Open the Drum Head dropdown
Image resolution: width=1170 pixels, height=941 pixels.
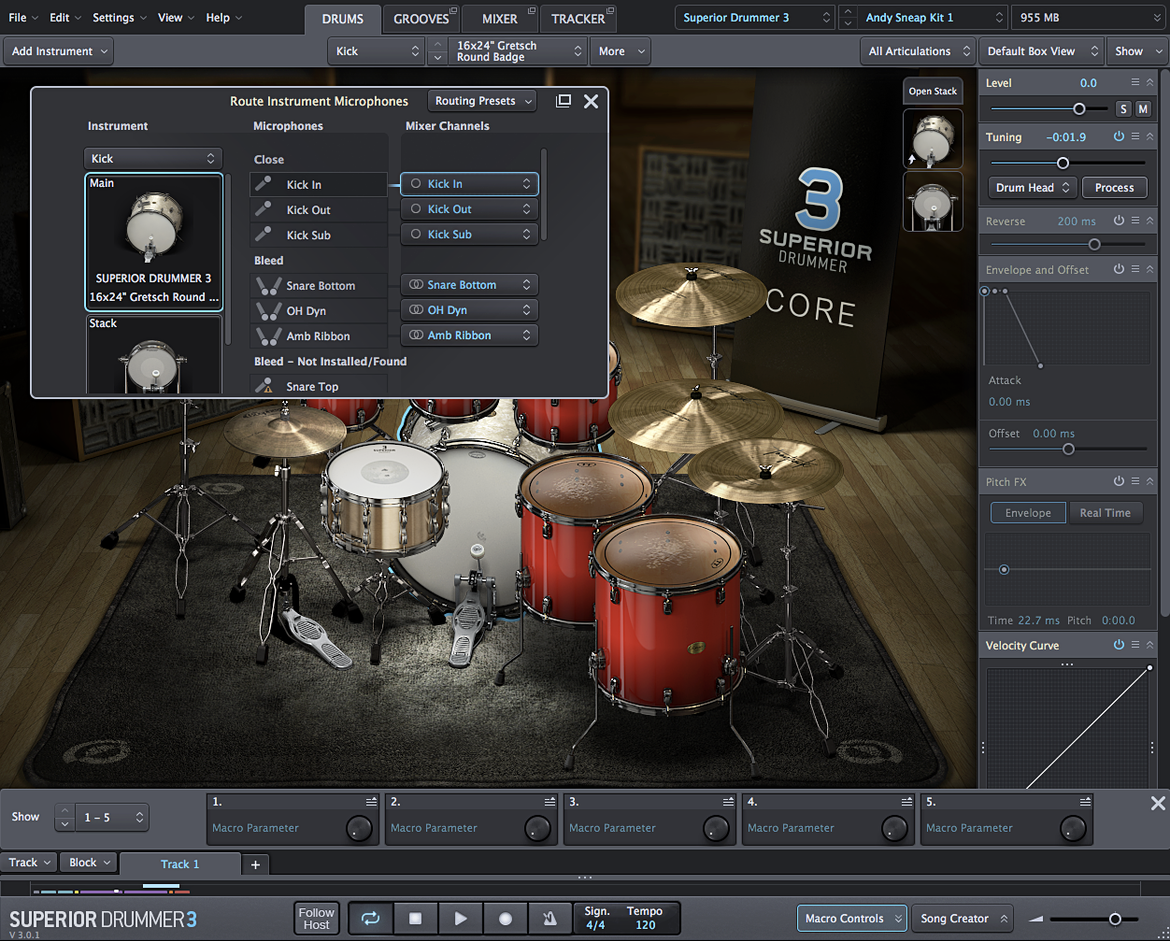point(1033,187)
